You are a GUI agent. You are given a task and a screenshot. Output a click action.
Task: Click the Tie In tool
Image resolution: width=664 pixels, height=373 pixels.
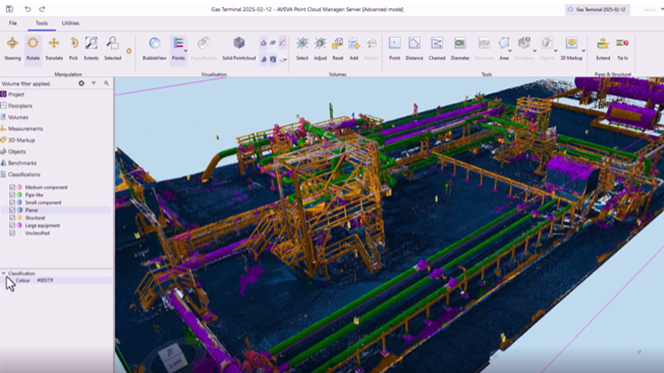[x=622, y=48]
